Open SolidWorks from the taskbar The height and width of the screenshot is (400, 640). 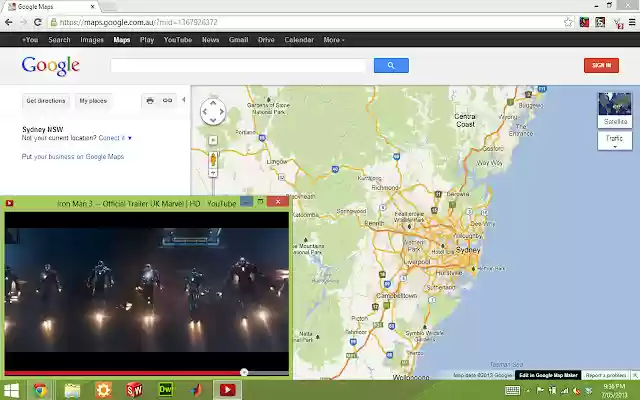tap(134, 390)
